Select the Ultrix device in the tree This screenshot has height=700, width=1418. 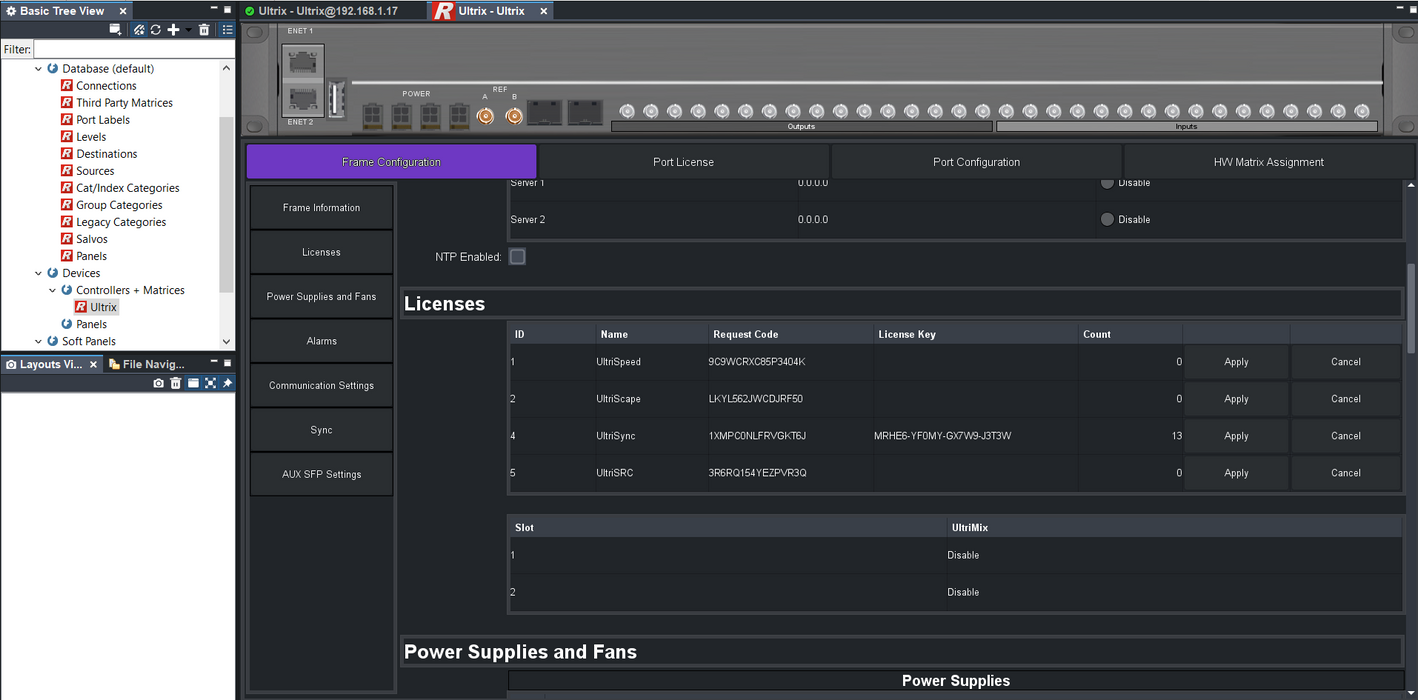click(103, 307)
